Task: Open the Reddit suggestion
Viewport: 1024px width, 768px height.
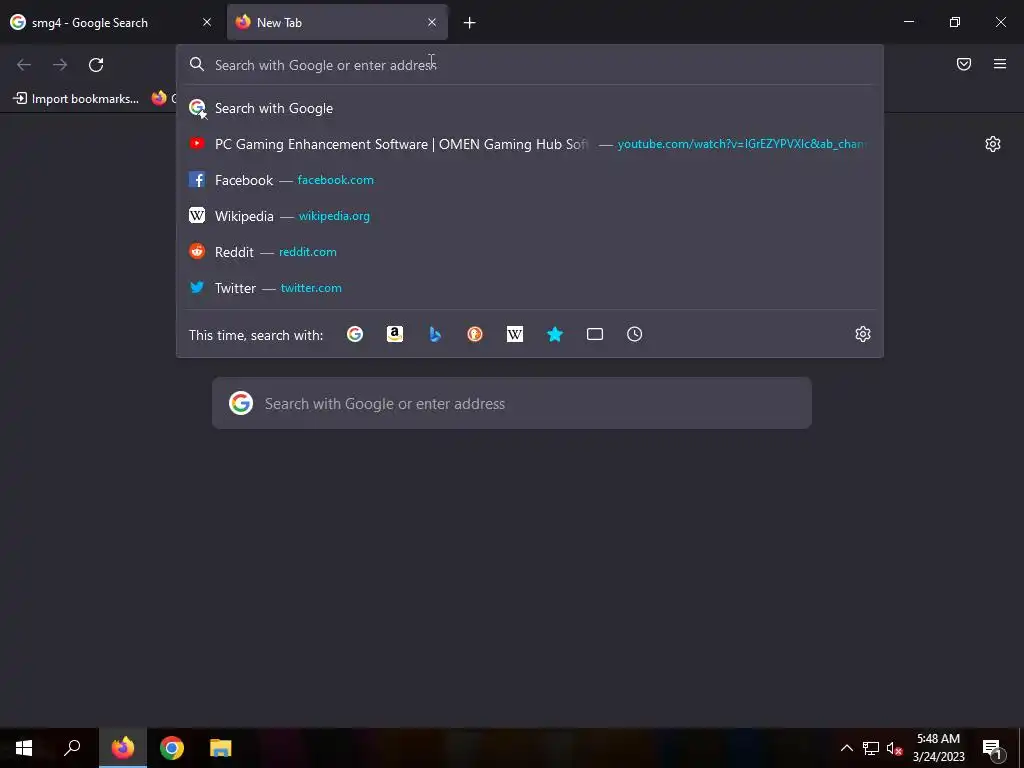Action: [x=530, y=252]
